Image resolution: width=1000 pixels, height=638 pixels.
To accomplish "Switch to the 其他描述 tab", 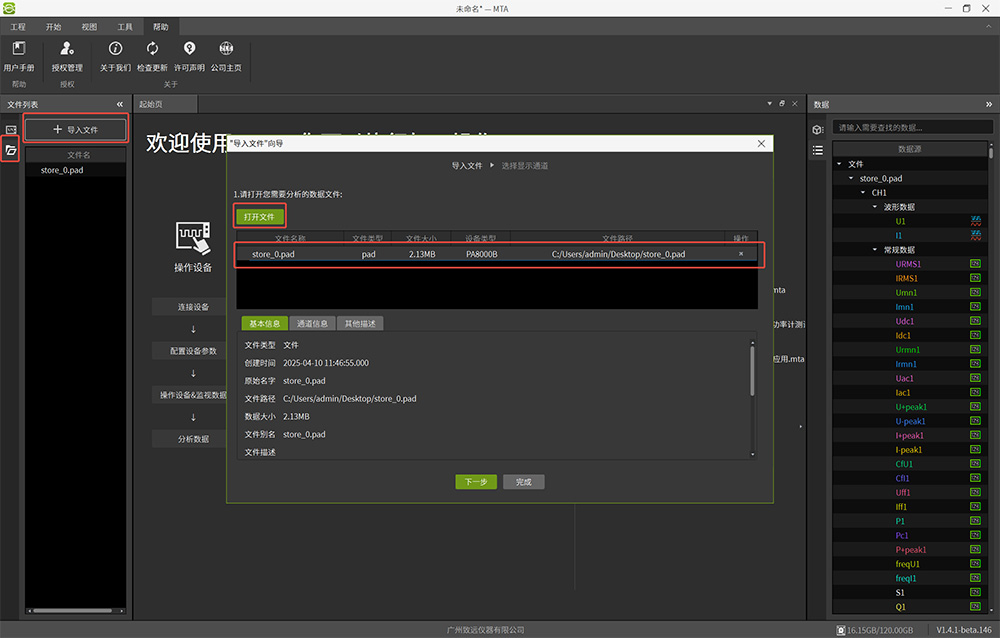I will click(360, 324).
